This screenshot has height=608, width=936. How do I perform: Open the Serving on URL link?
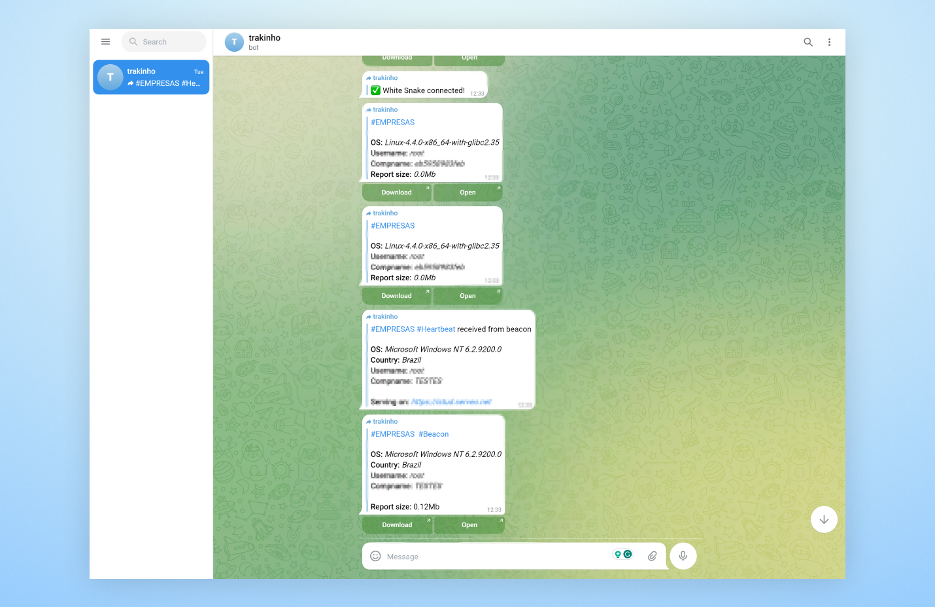click(451, 402)
